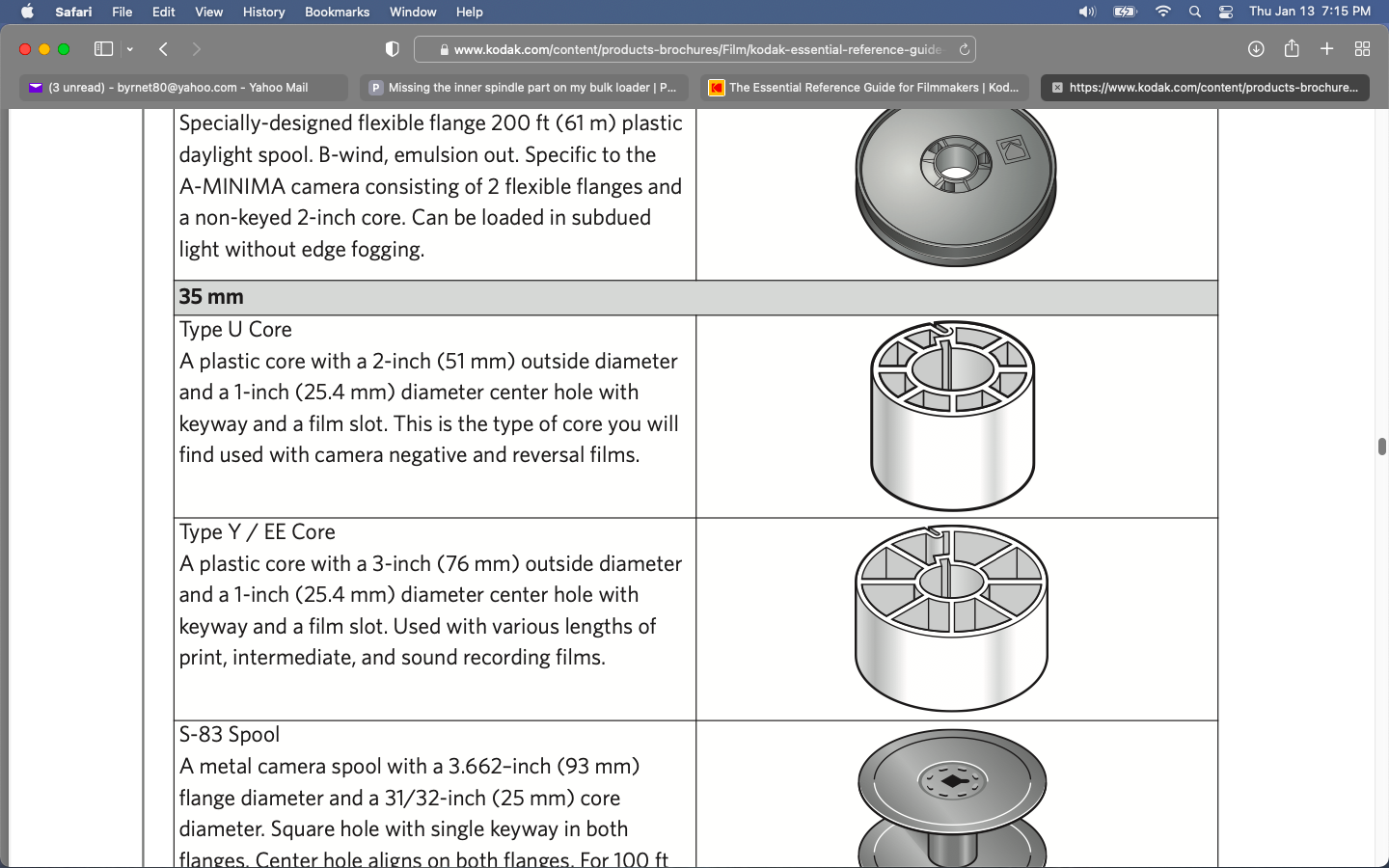Toggle the Safari sidebar
Screen dimensions: 1389x868
pos(103,49)
